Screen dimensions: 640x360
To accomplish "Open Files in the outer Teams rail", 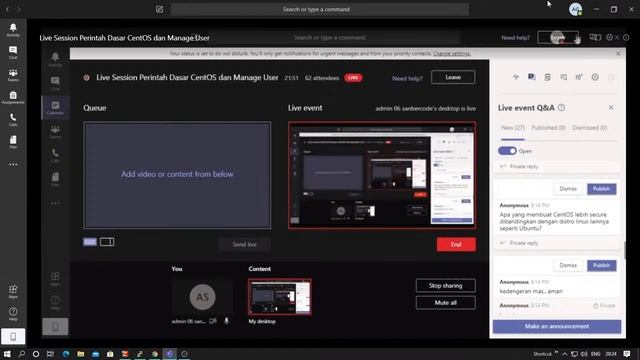I will [13, 142].
